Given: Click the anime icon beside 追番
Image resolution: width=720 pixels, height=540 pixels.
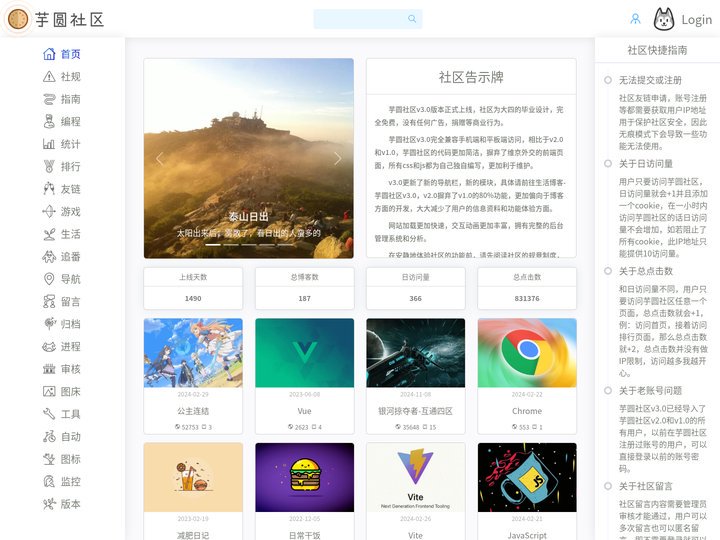Looking at the screenshot, I should (49, 257).
